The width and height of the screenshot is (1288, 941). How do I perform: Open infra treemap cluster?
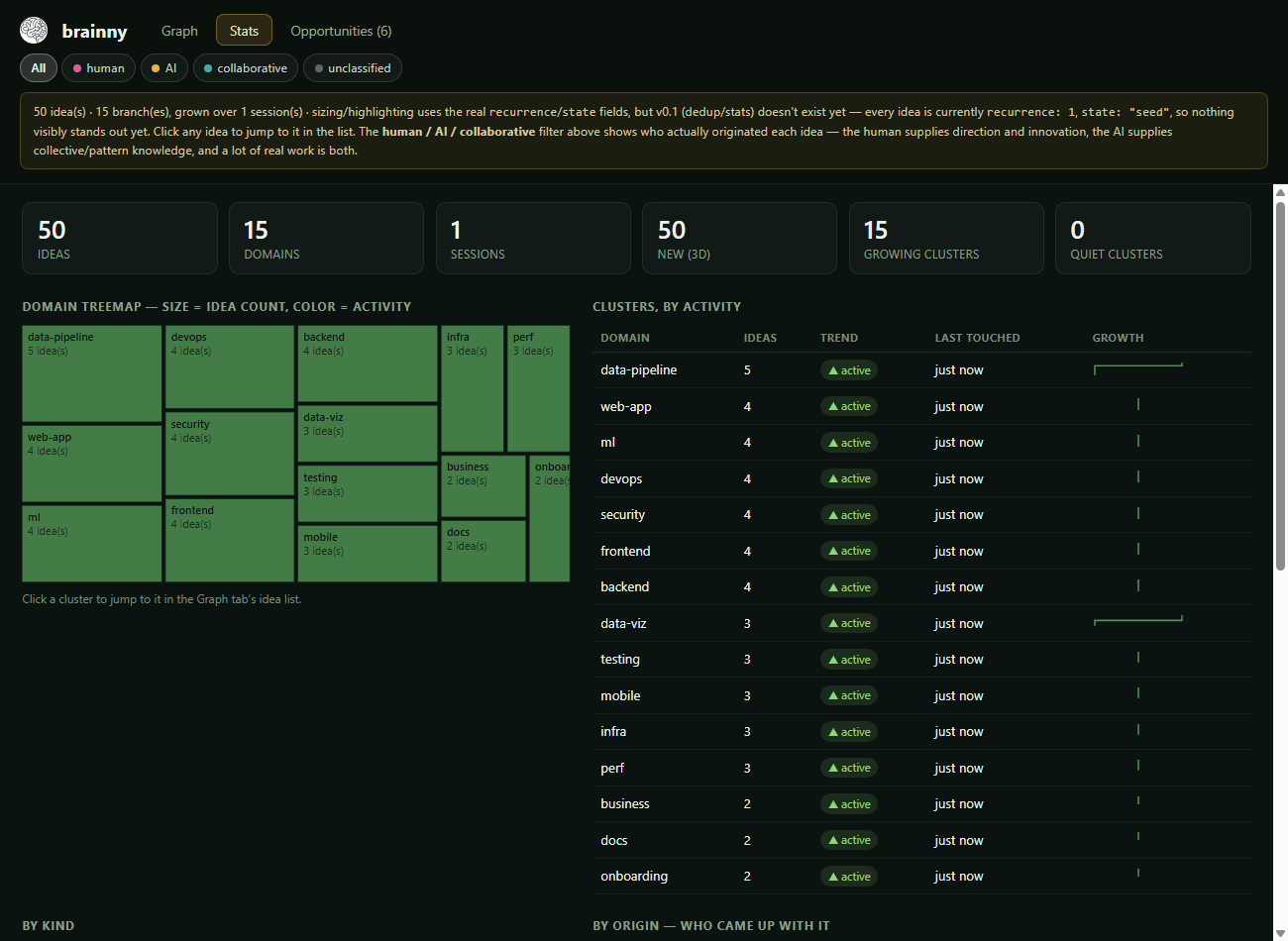(472, 389)
